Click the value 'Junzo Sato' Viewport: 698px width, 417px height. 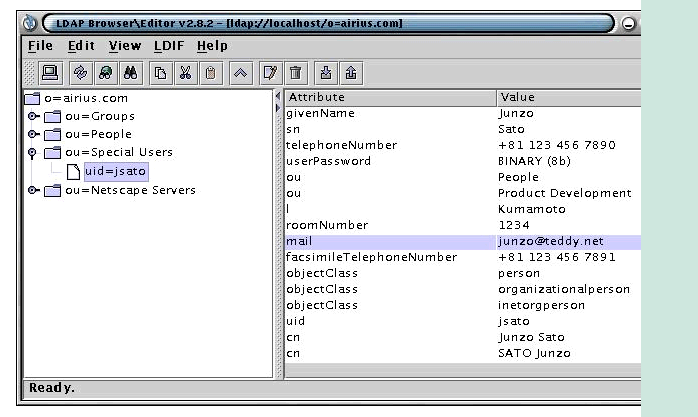(532, 338)
